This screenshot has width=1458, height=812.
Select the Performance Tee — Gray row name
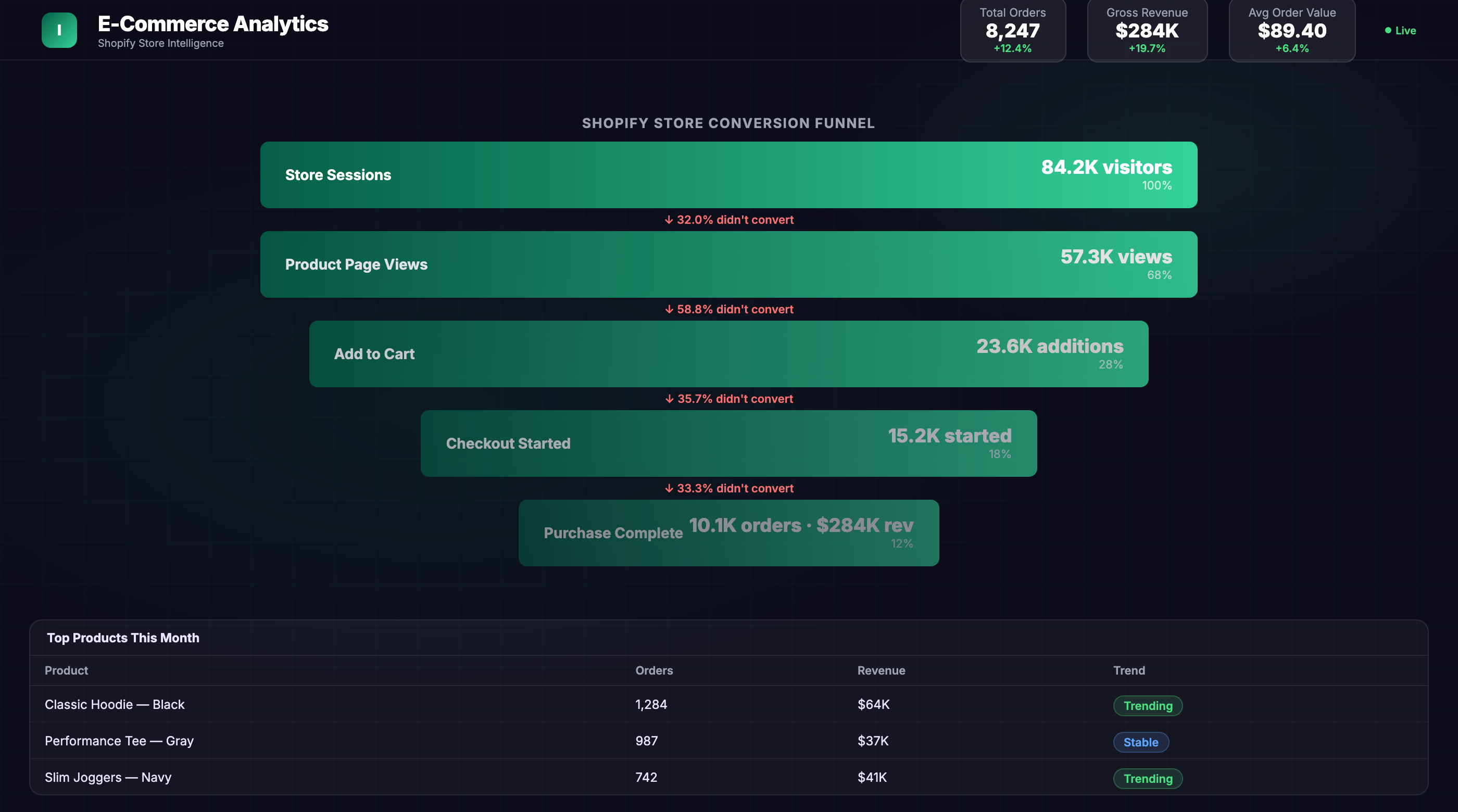tap(119, 741)
